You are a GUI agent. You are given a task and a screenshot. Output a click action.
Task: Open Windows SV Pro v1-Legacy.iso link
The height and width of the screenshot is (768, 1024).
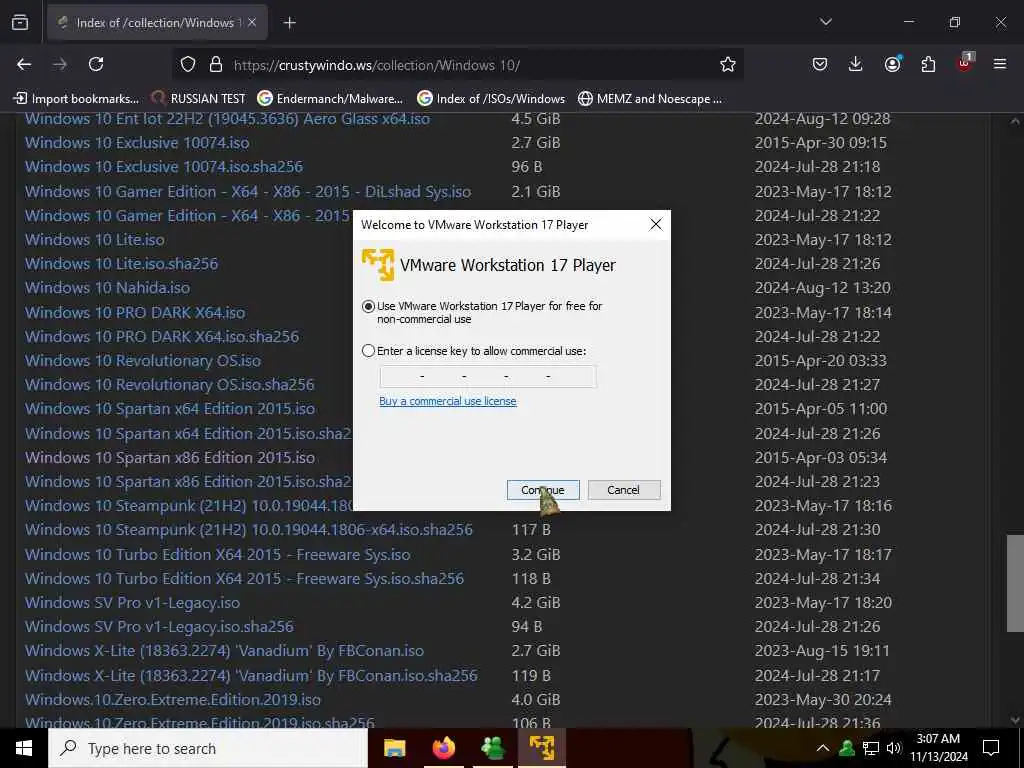pyautogui.click(x=133, y=602)
